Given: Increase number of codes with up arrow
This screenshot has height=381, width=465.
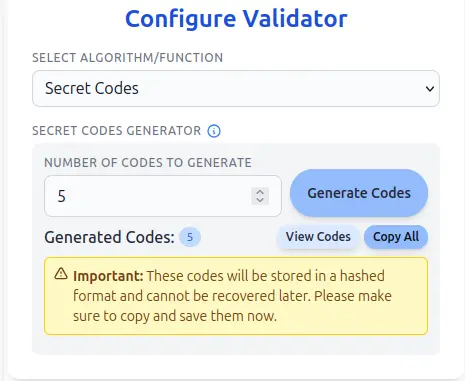Looking at the screenshot, I should pos(260,192).
